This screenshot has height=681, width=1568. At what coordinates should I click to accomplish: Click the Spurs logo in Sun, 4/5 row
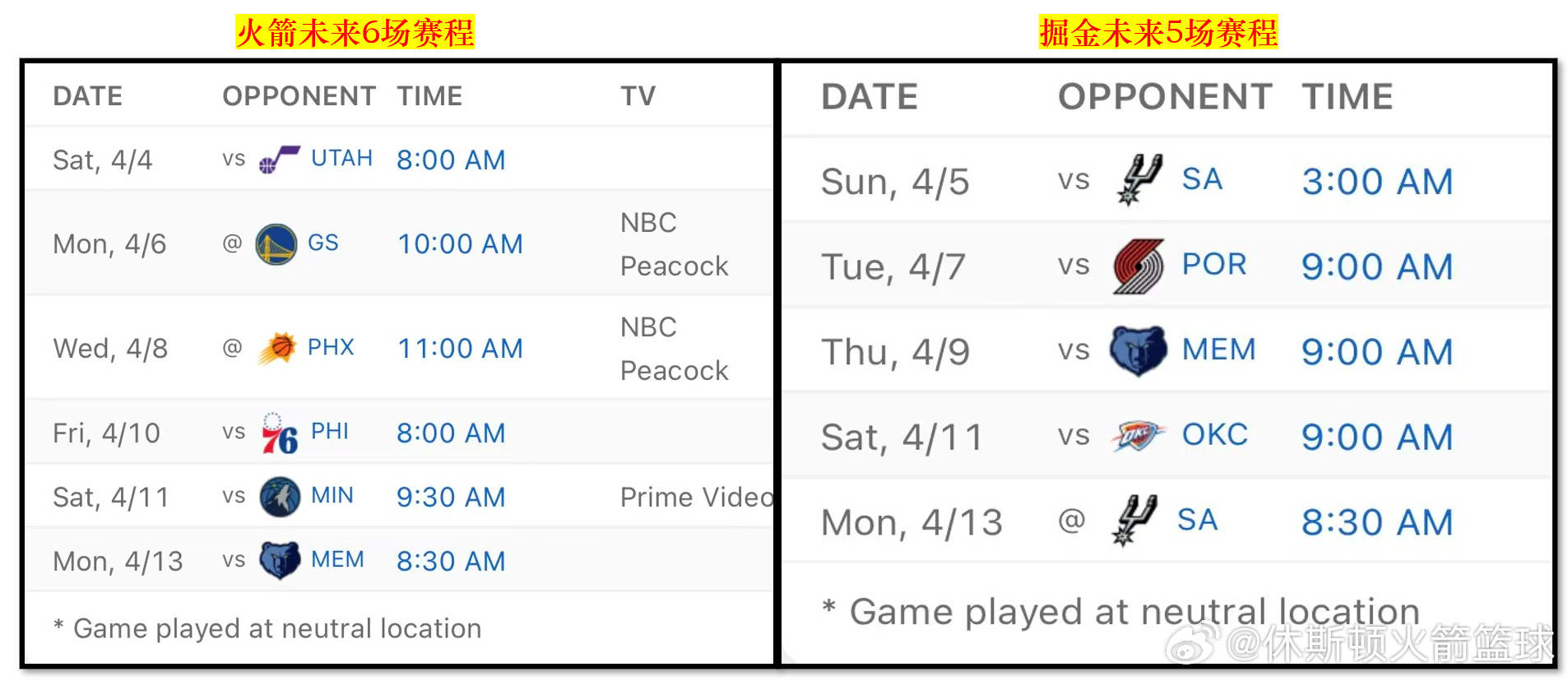pos(1139,180)
